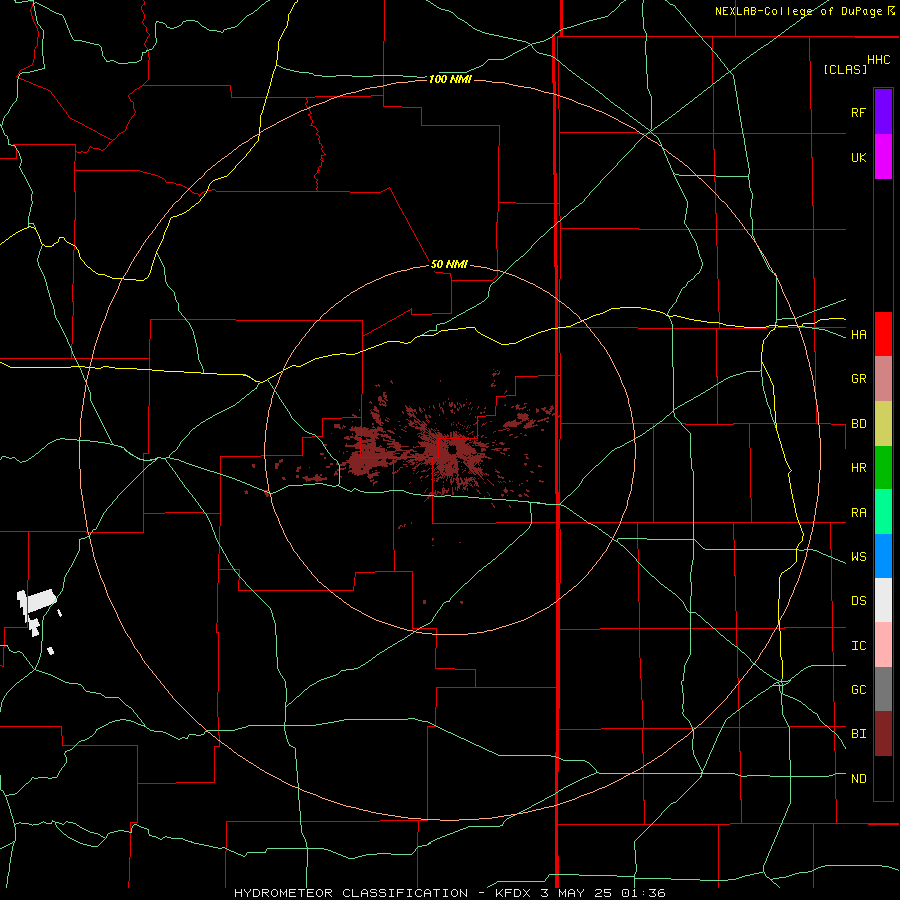Click the HR legend label
Screen dimensions: 900x900
pyautogui.click(x=858, y=468)
